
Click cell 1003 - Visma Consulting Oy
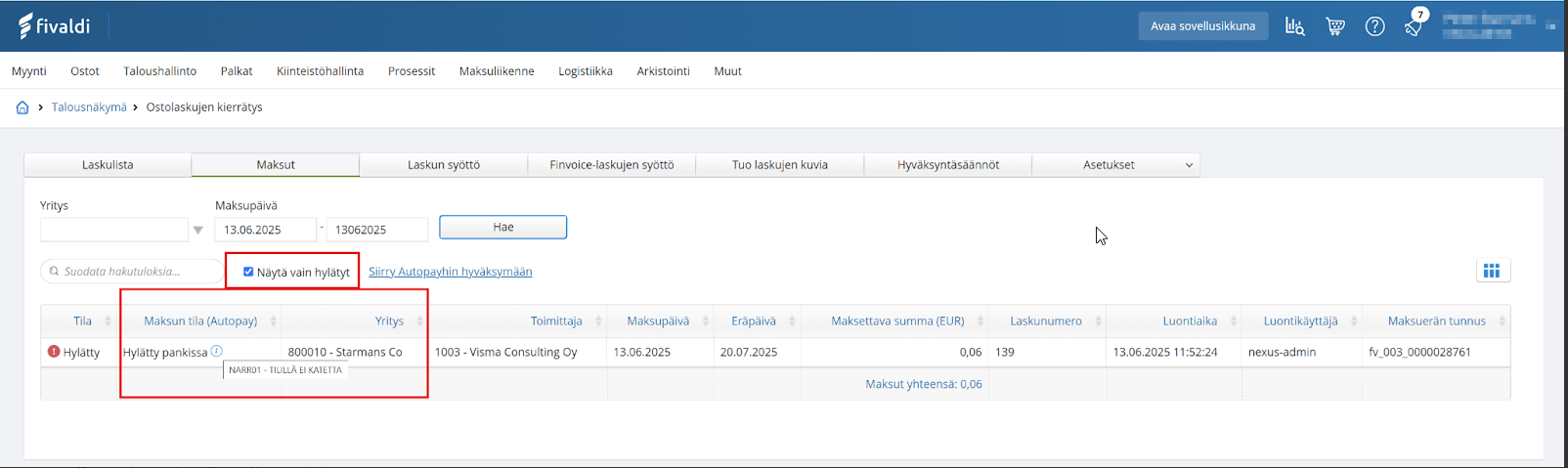point(506,352)
